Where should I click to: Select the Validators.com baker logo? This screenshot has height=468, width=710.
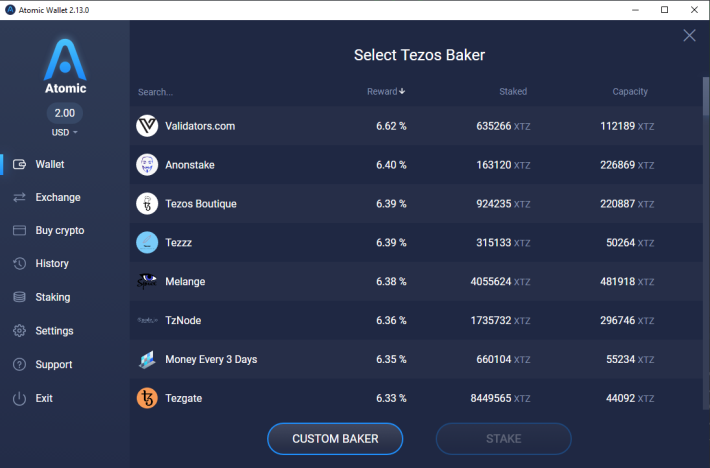[147, 126]
